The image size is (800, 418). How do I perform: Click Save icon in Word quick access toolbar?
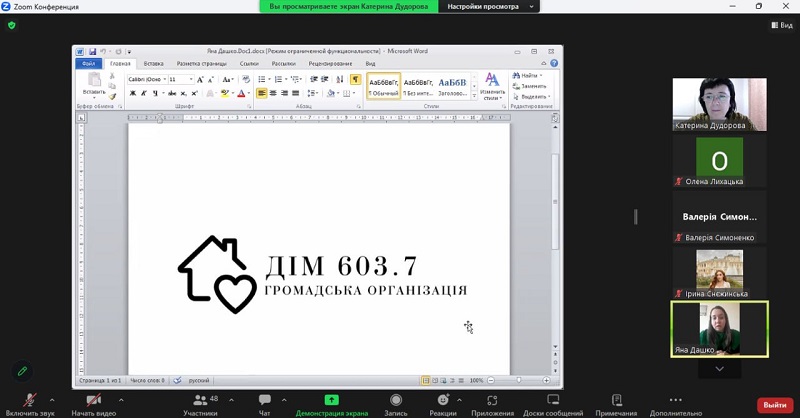click(x=92, y=52)
